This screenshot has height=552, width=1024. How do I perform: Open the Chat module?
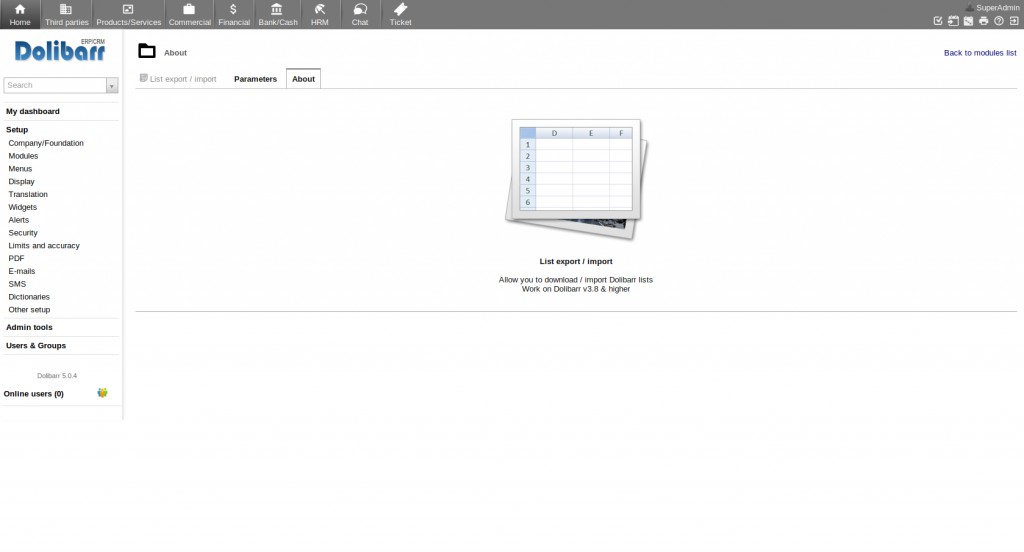[360, 14]
